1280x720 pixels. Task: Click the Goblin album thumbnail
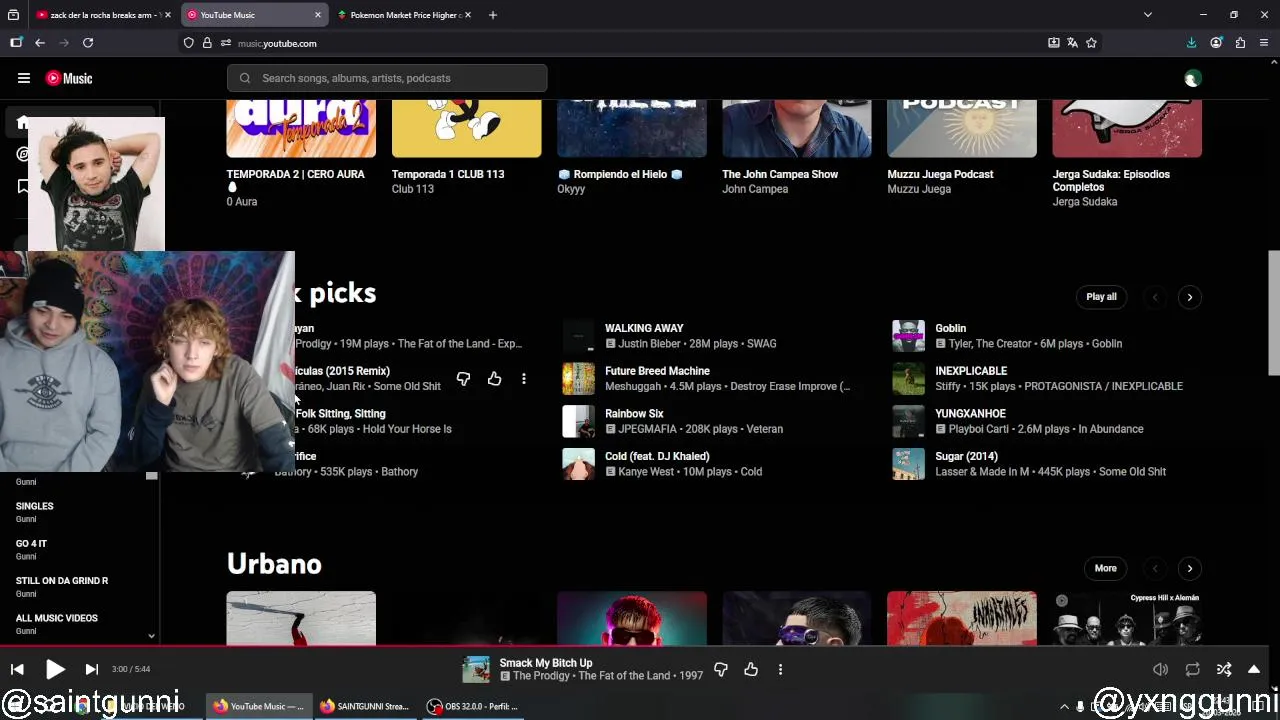coord(908,336)
